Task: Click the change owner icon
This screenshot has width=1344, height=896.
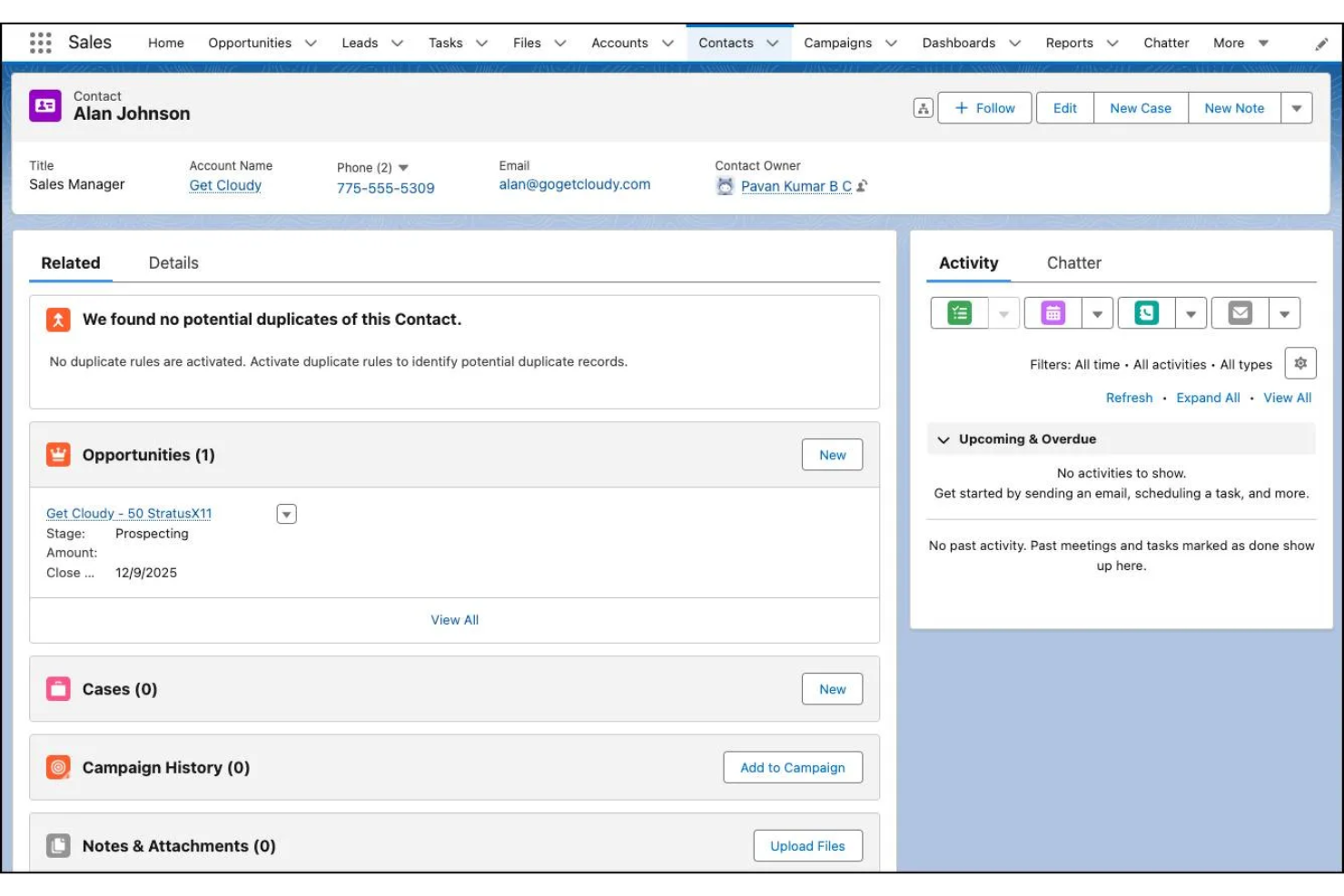Action: pos(862,185)
